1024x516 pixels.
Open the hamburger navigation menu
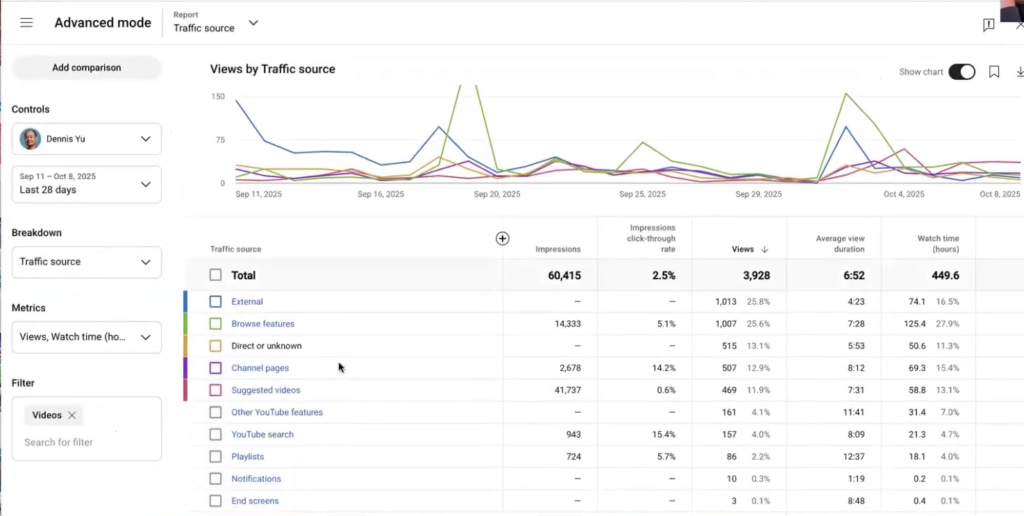(x=26, y=23)
